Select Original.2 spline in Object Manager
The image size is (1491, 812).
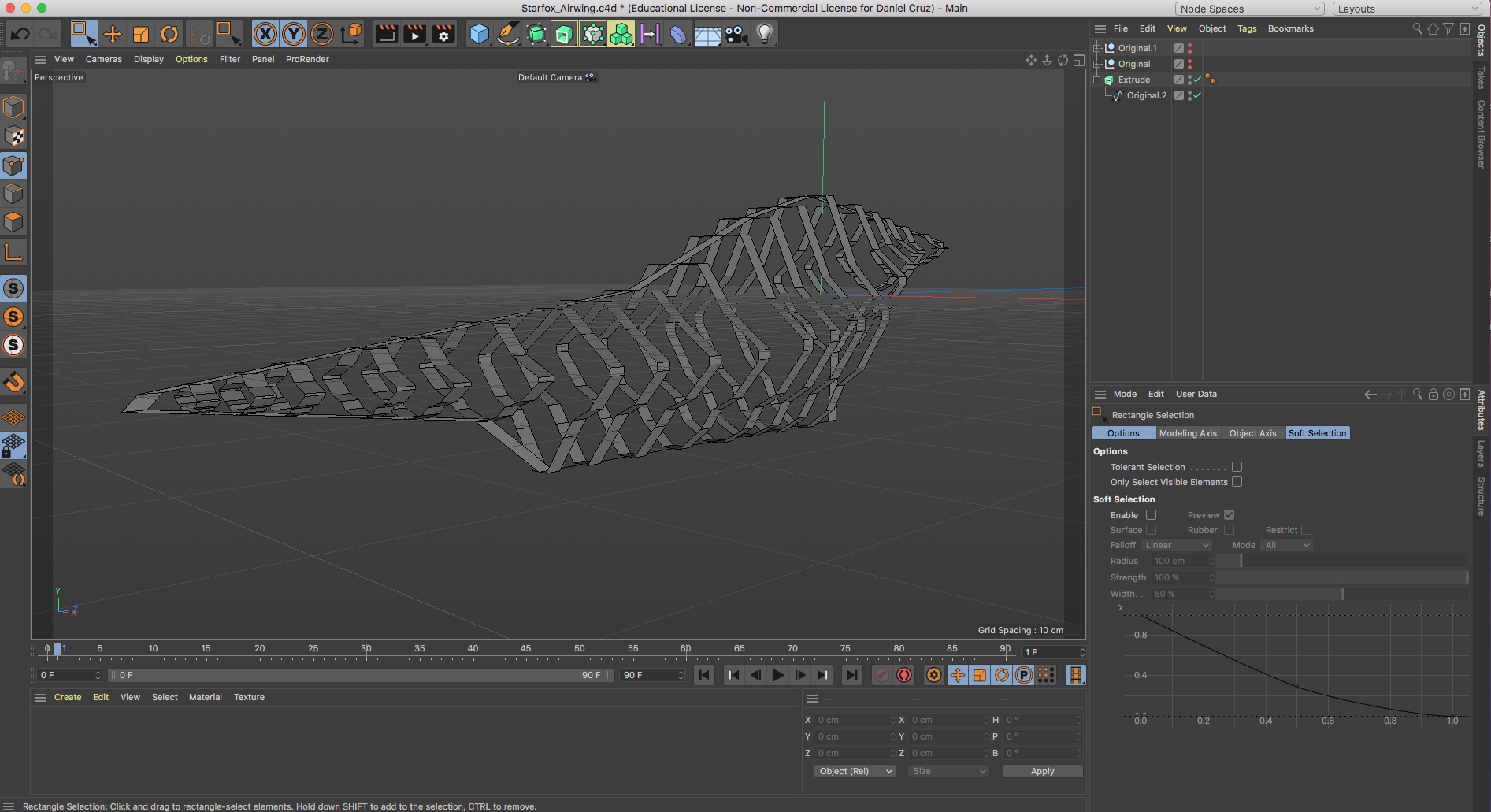pyautogui.click(x=1146, y=95)
